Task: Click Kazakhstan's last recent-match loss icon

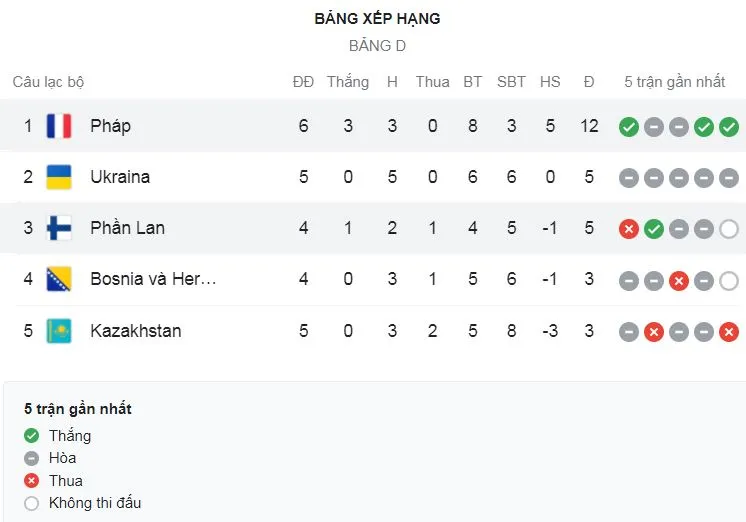Action: point(729,331)
